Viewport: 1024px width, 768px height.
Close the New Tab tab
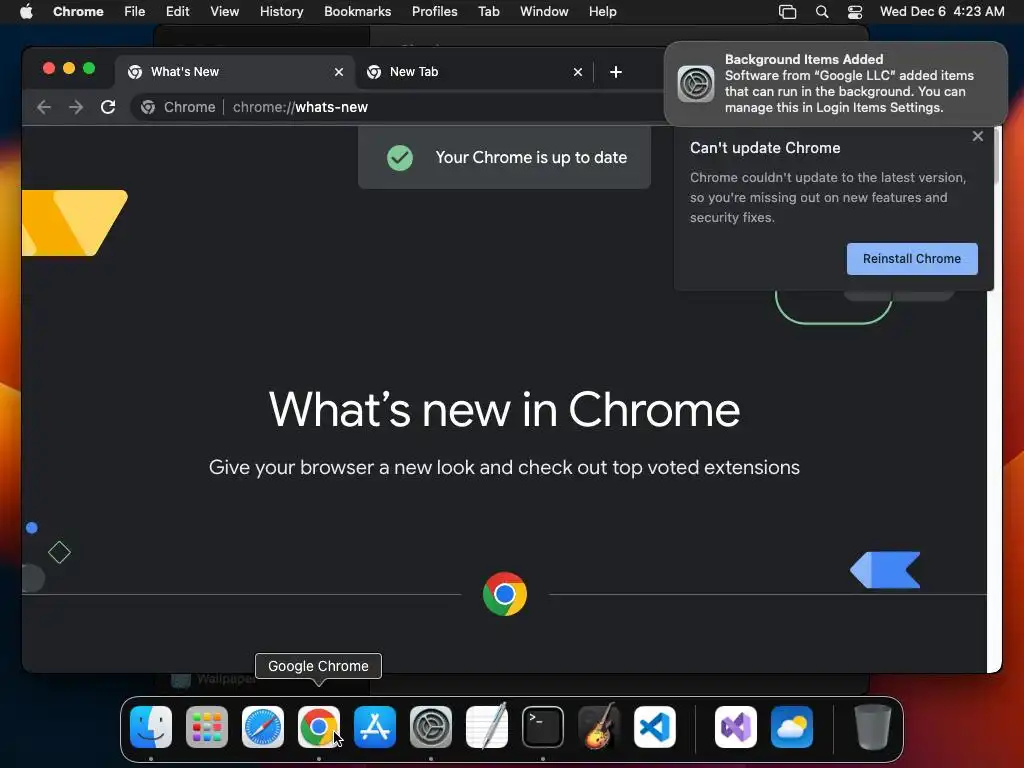(x=578, y=72)
